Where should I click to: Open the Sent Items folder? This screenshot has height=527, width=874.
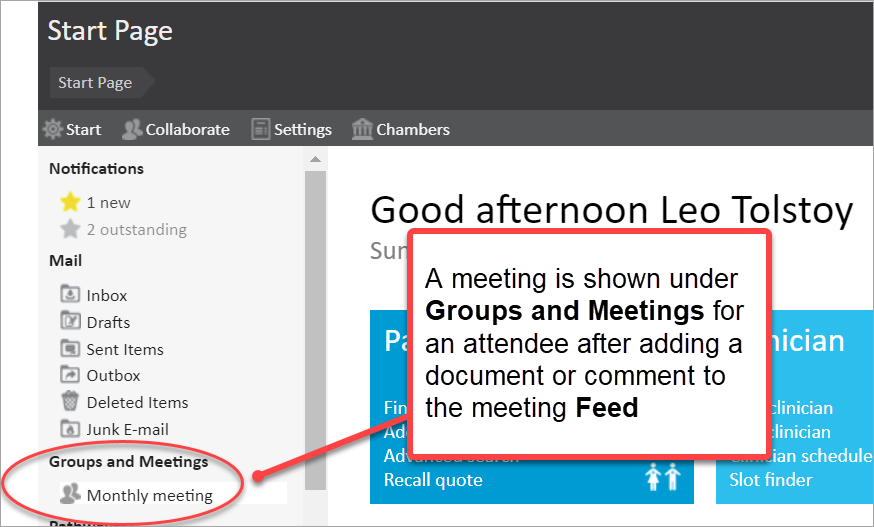124,349
